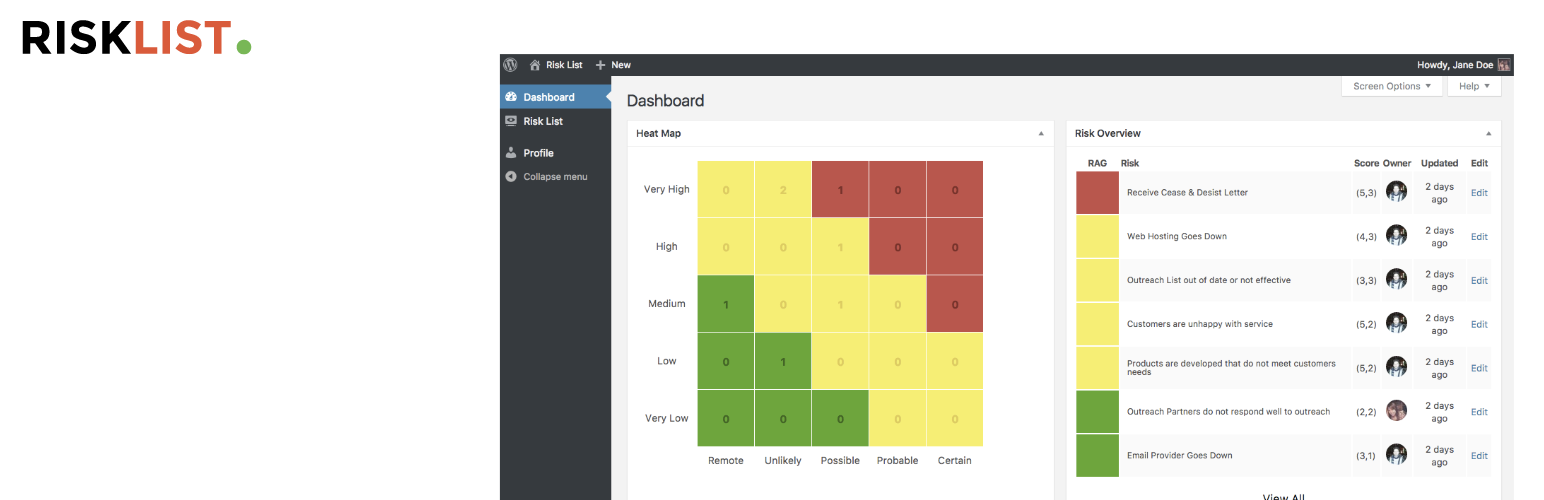The height and width of the screenshot is (500, 1544).
Task: Click the Risk List sidebar icon
Action: pos(511,121)
